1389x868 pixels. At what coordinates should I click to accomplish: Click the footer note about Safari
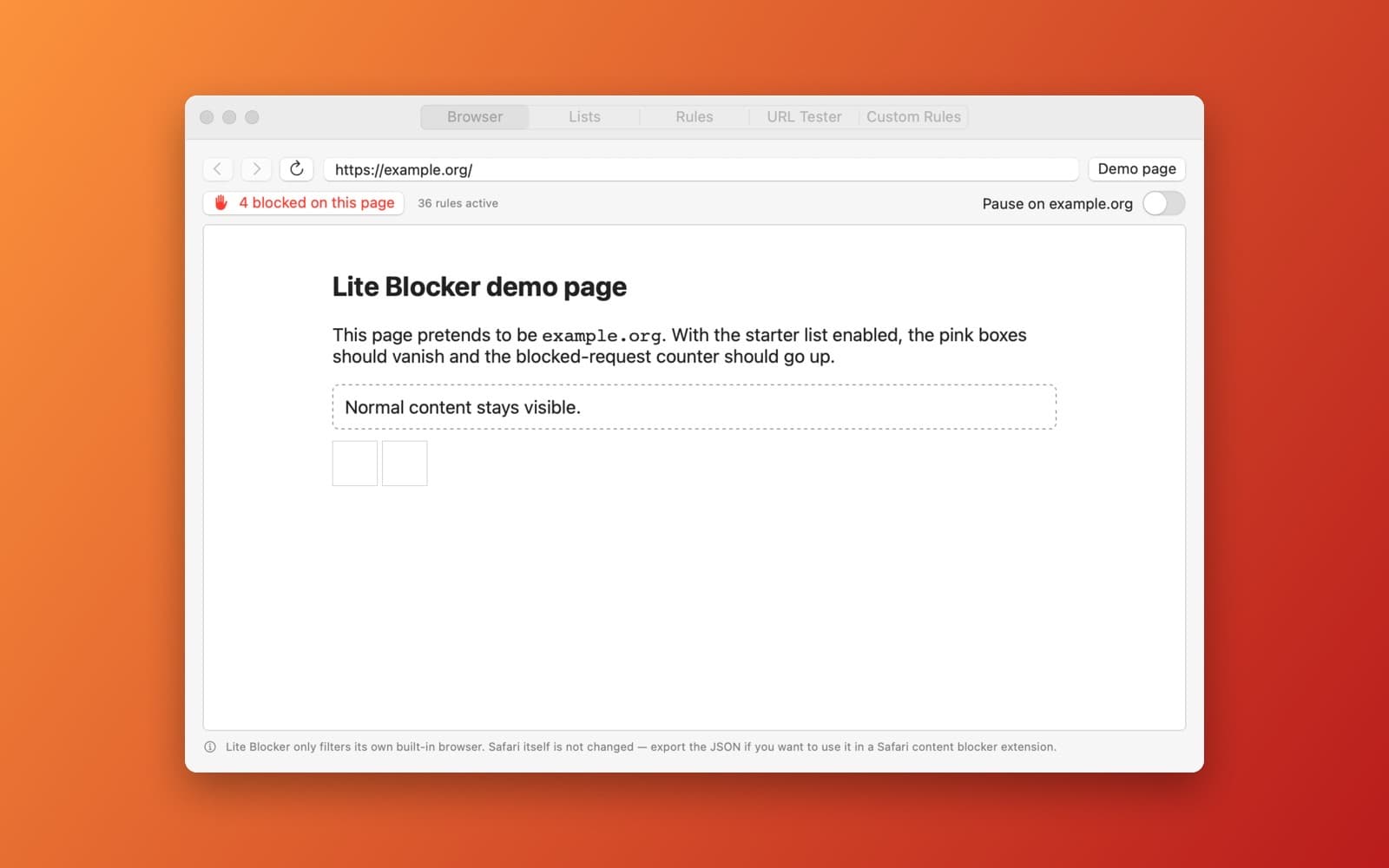[641, 746]
